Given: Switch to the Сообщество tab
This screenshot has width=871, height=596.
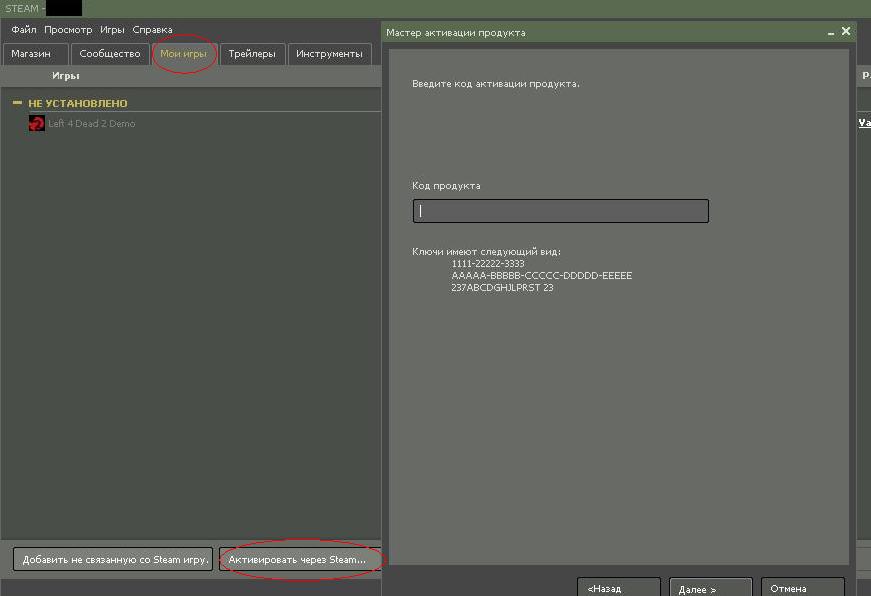Looking at the screenshot, I should [110, 54].
